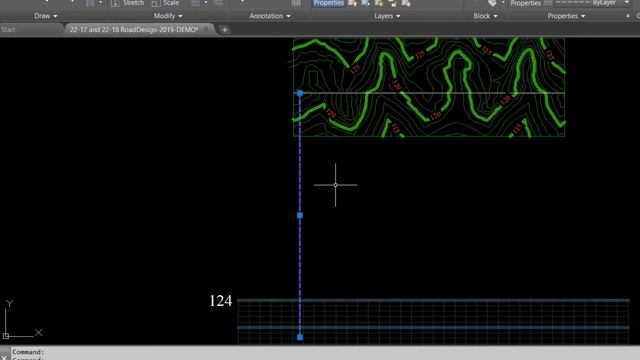The height and width of the screenshot is (360, 640).
Task: Click the command line input field
Action: pos(325,353)
